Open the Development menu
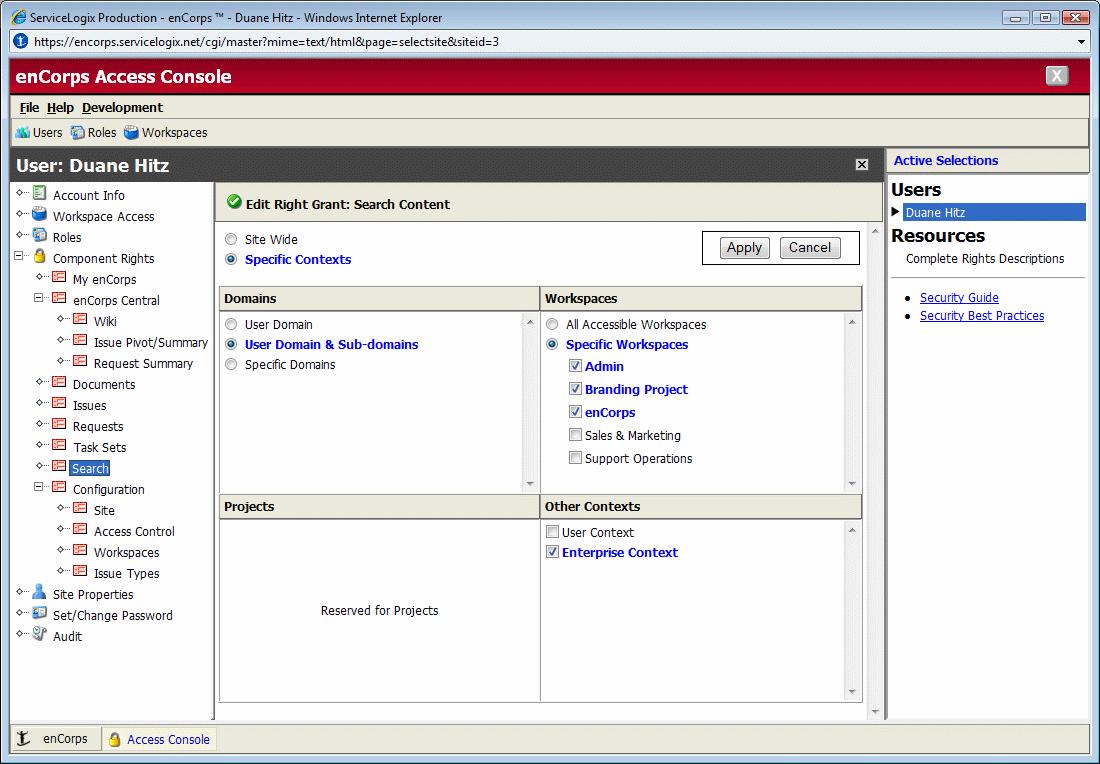This screenshot has height=764, width=1100. pyautogui.click(x=122, y=107)
